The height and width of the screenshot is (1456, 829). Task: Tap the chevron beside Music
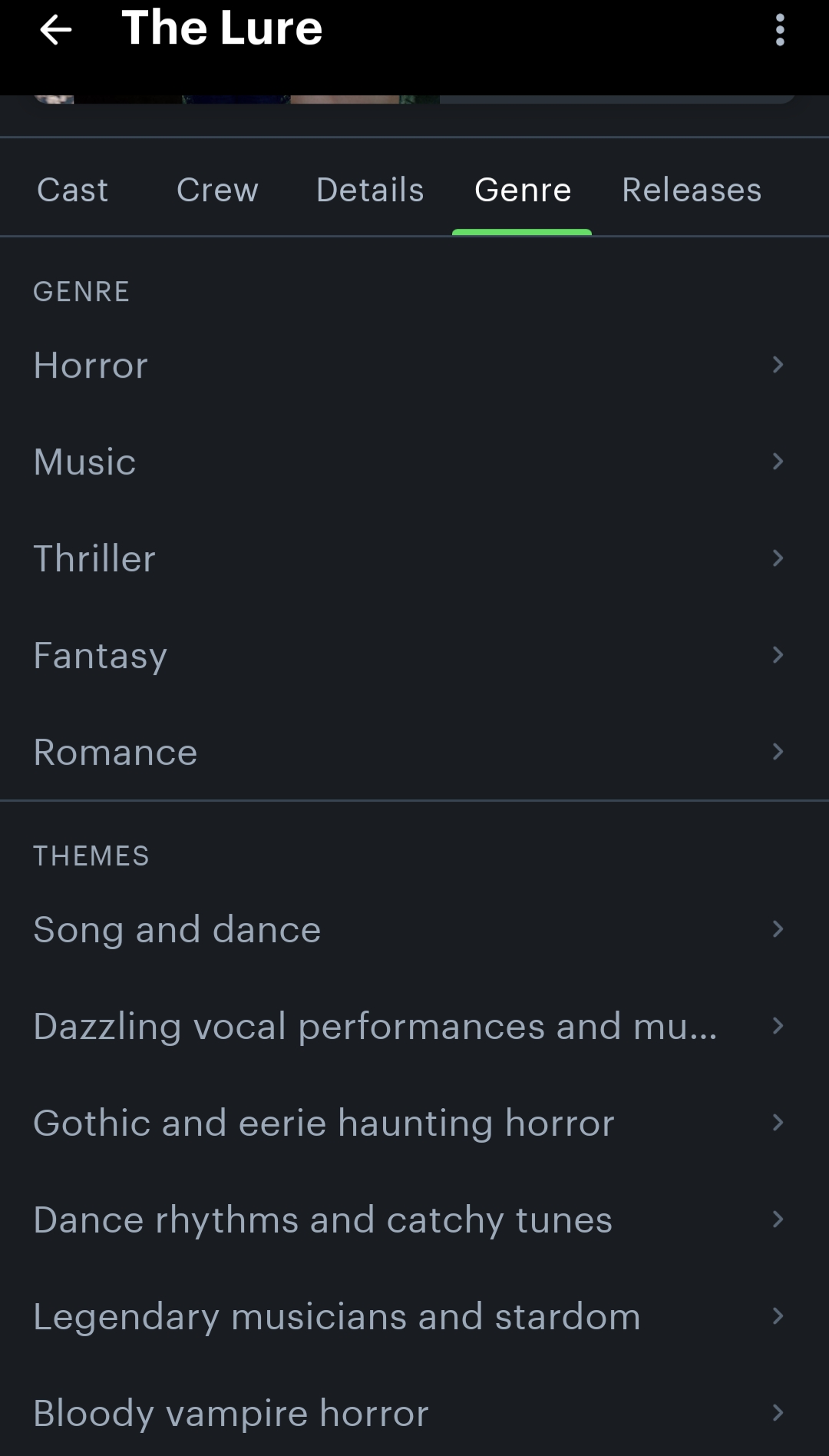click(x=778, y=461)
